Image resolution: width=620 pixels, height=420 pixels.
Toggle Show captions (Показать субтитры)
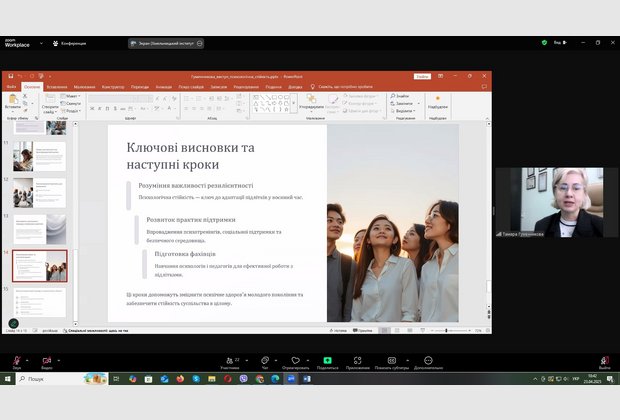coord(391,361)
